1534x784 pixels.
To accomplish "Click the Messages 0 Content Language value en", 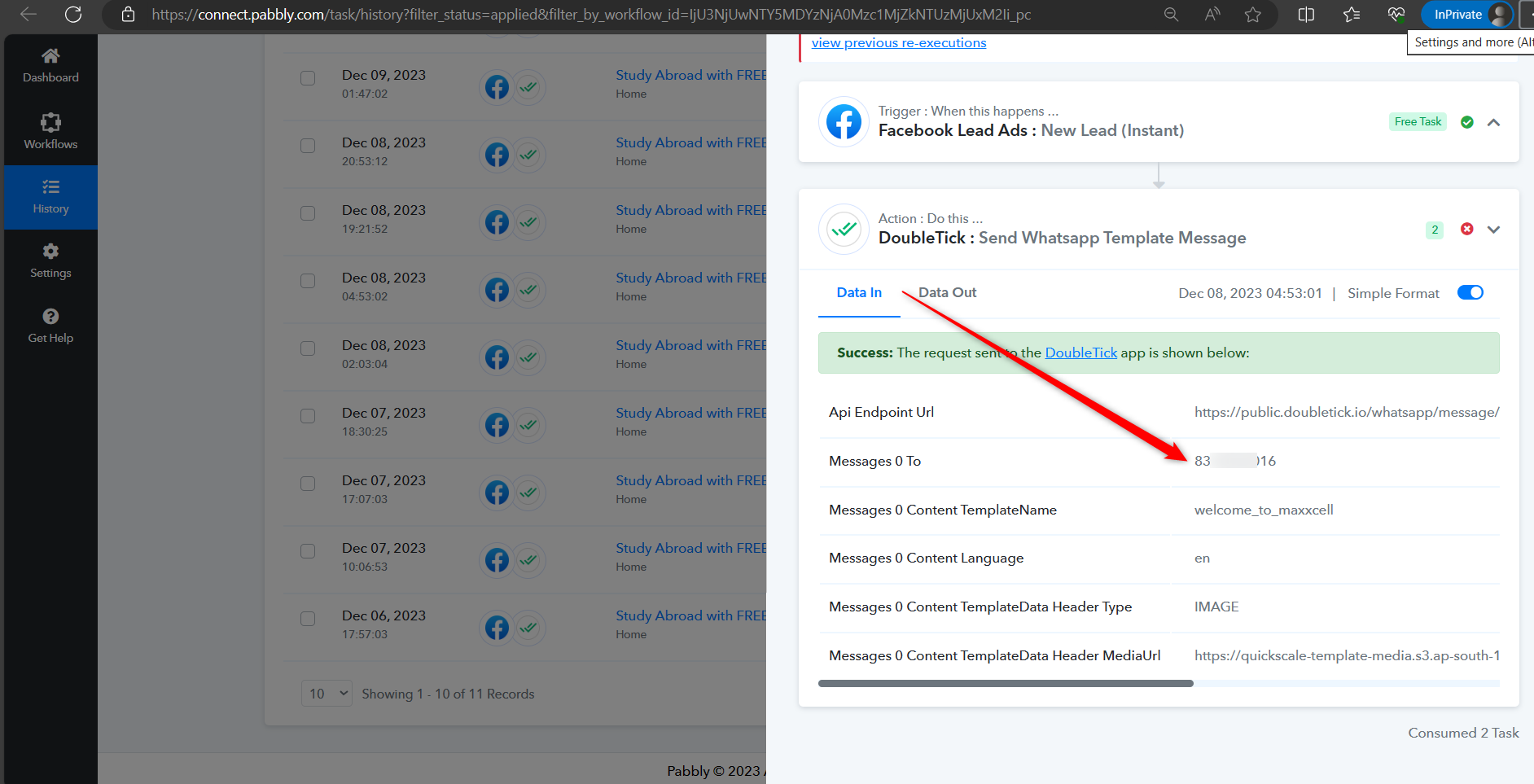I will coord(1202,558).
